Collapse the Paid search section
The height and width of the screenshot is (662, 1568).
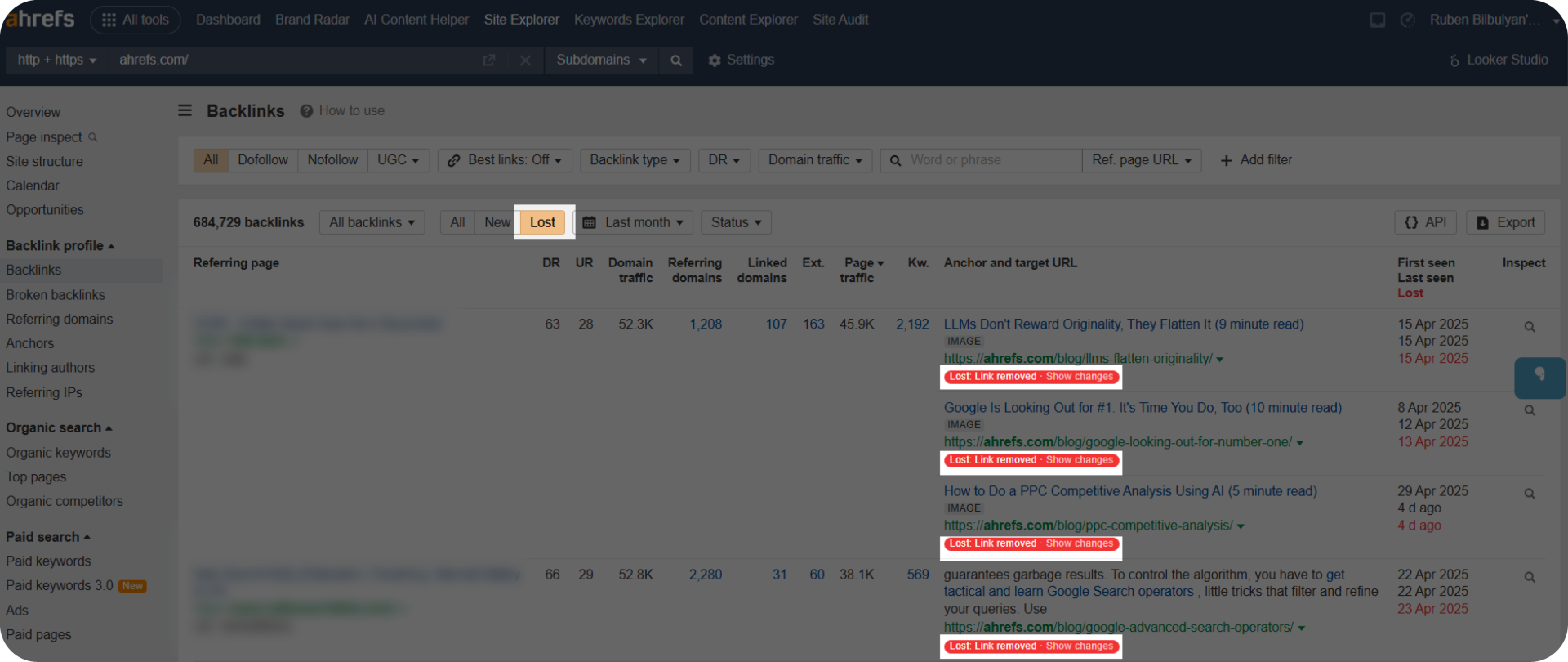tap(48, 537)
